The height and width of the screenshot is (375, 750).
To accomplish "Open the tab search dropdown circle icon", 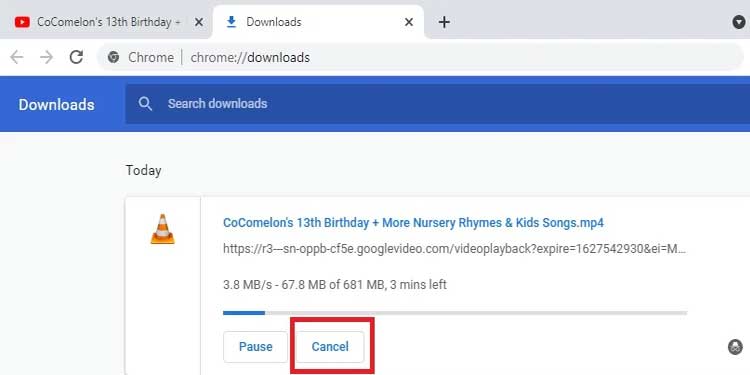I will 739,22.
